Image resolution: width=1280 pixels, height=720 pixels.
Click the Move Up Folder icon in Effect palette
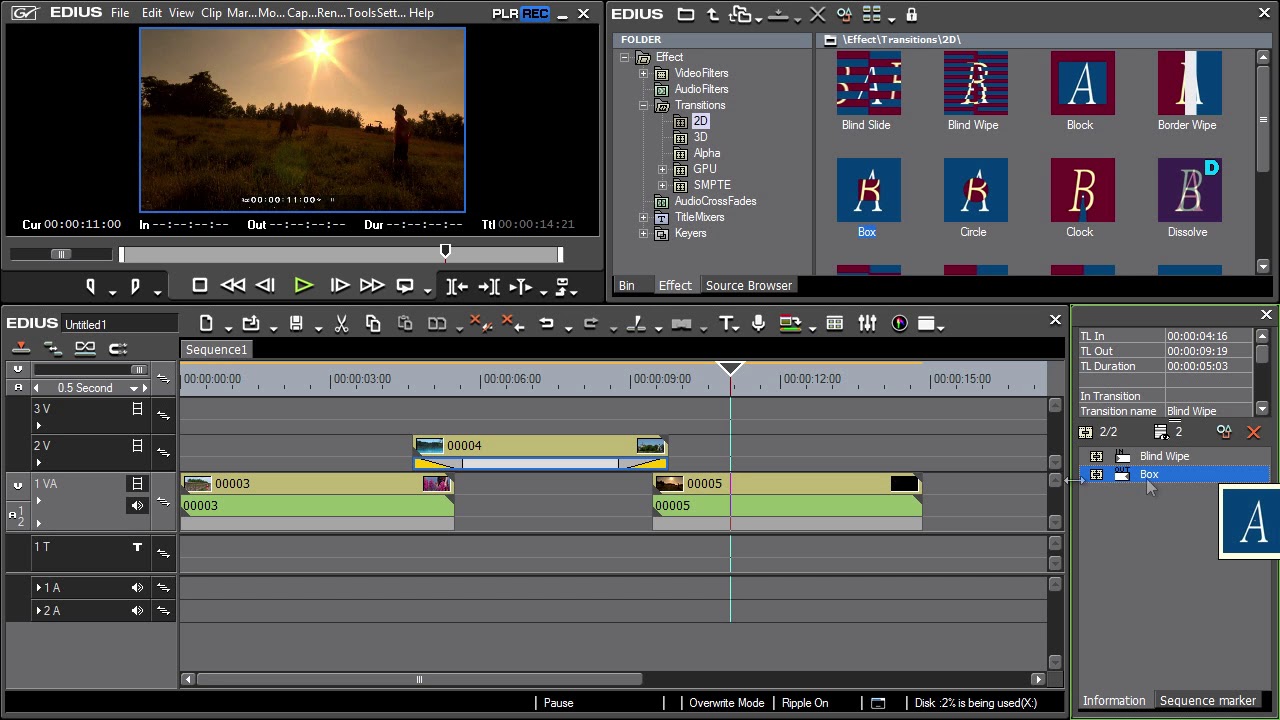click(x=712, y=14)
